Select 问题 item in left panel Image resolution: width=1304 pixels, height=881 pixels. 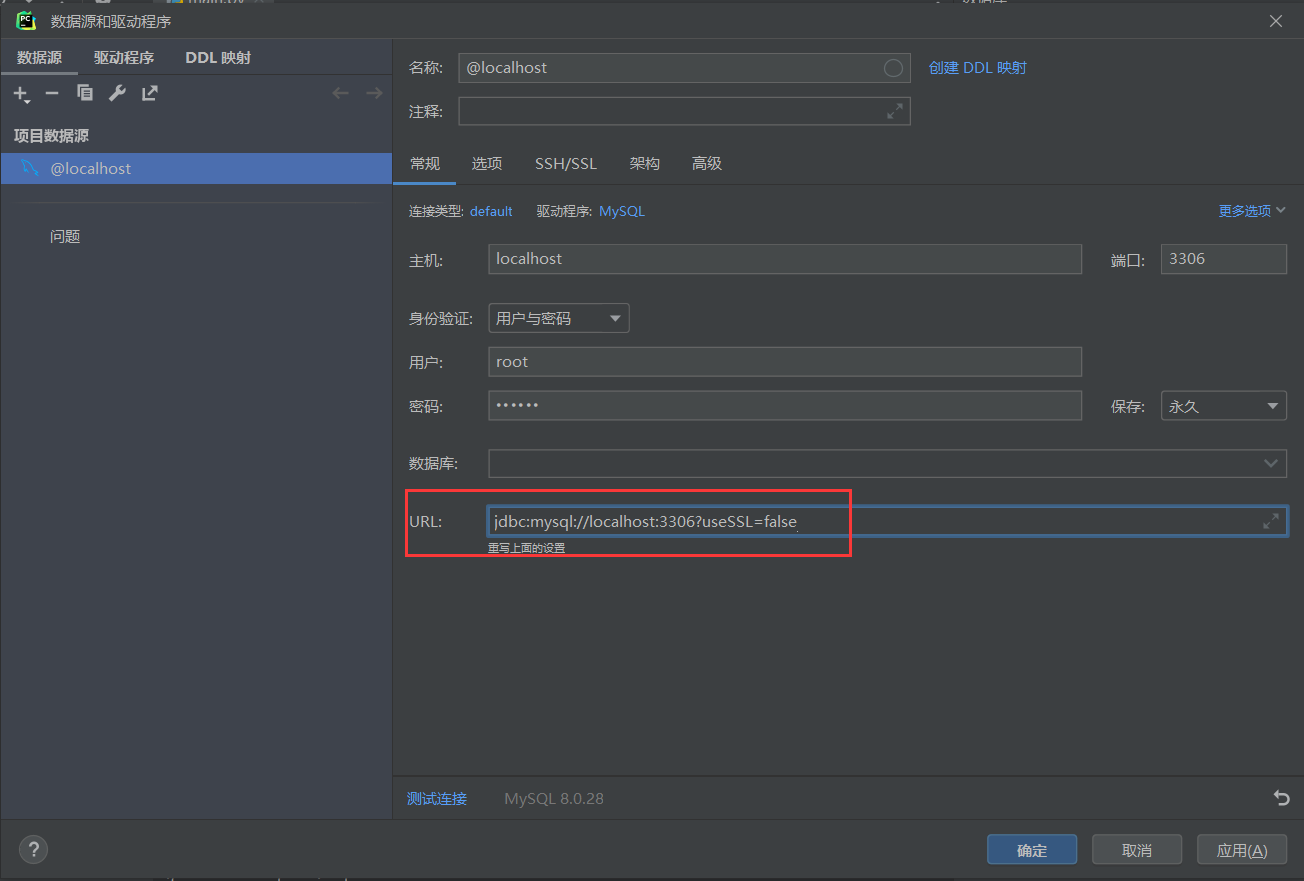click(x=65, y=237)
